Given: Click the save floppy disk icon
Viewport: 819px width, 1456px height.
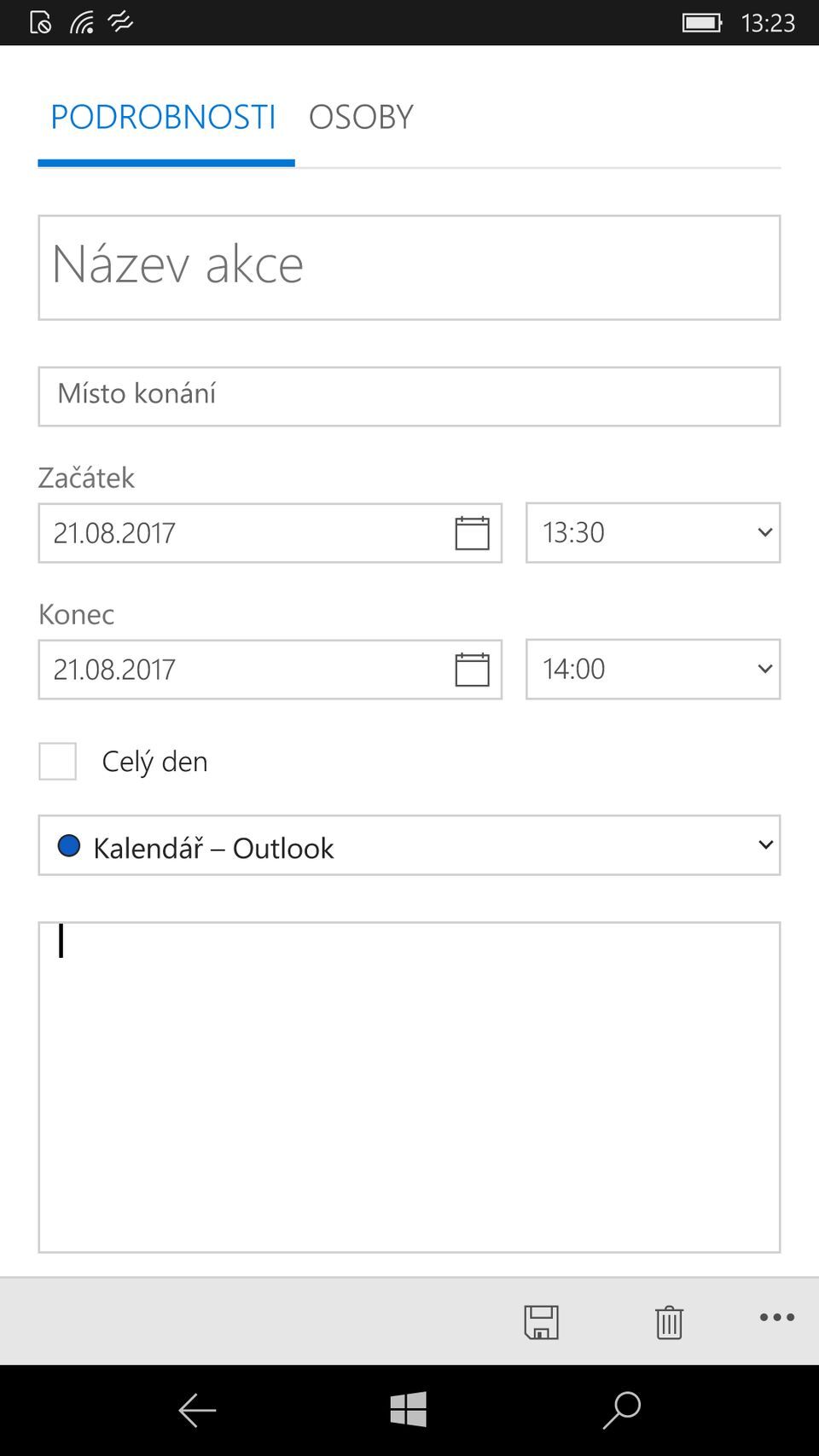Looking at the screenshot, I should point(541,1321).
